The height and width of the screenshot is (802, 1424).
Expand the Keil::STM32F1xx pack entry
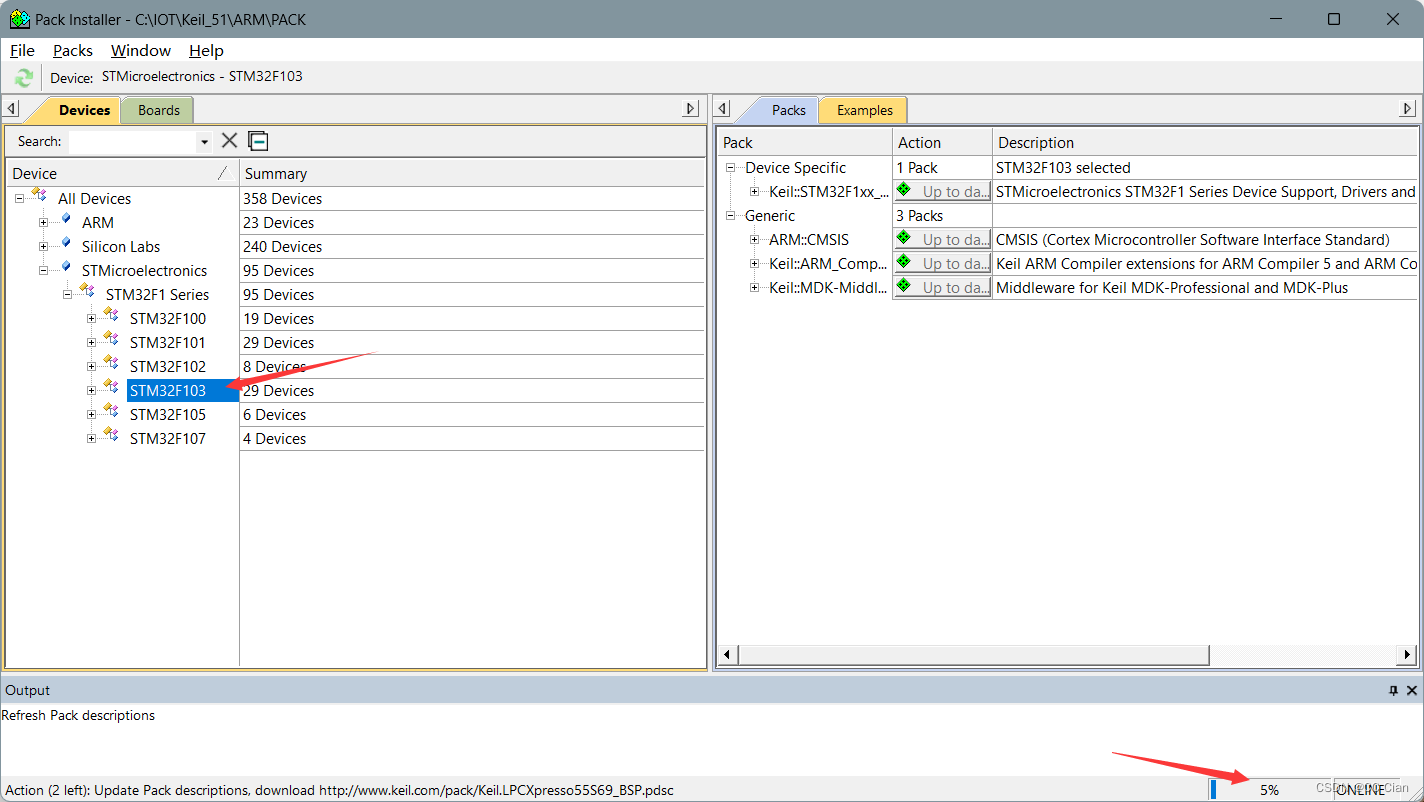(x=755, y=191)
